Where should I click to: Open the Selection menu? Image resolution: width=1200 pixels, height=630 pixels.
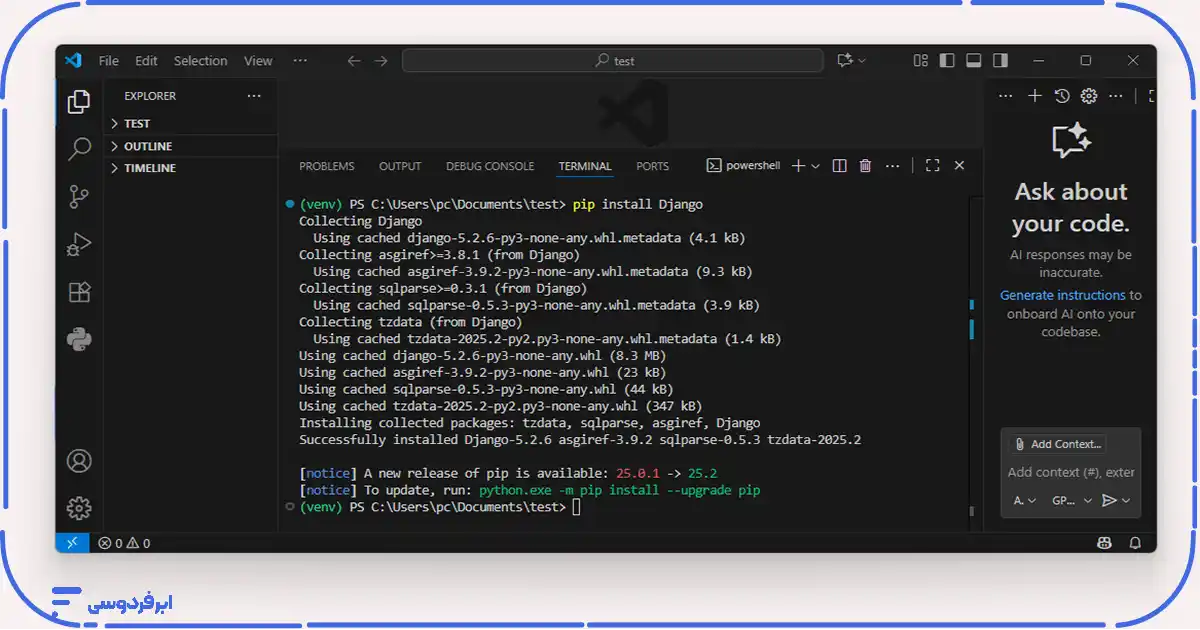click(200, 61)
